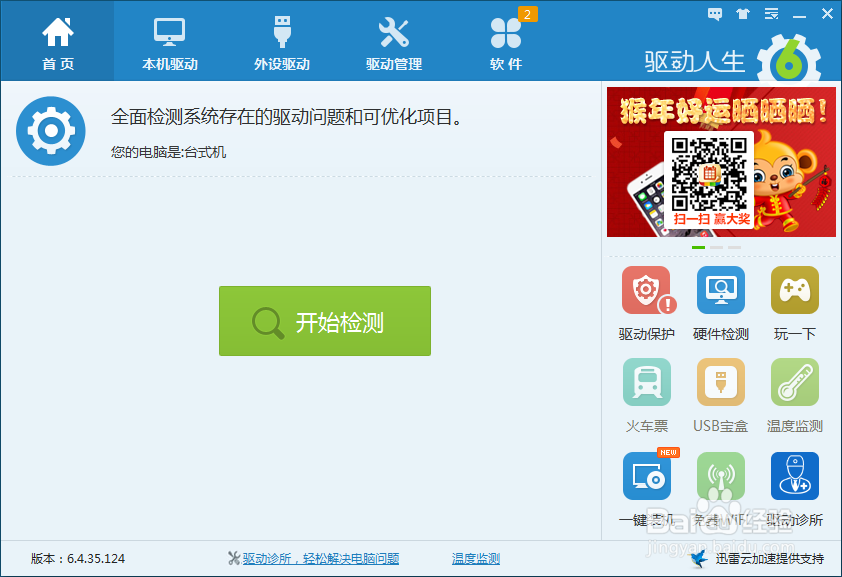
Task: Close the 驱动人生 window
Action: [828, 14]
